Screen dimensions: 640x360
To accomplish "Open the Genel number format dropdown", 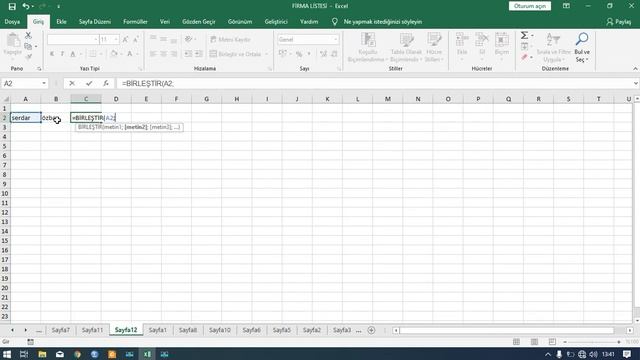I will coord(336,40).
